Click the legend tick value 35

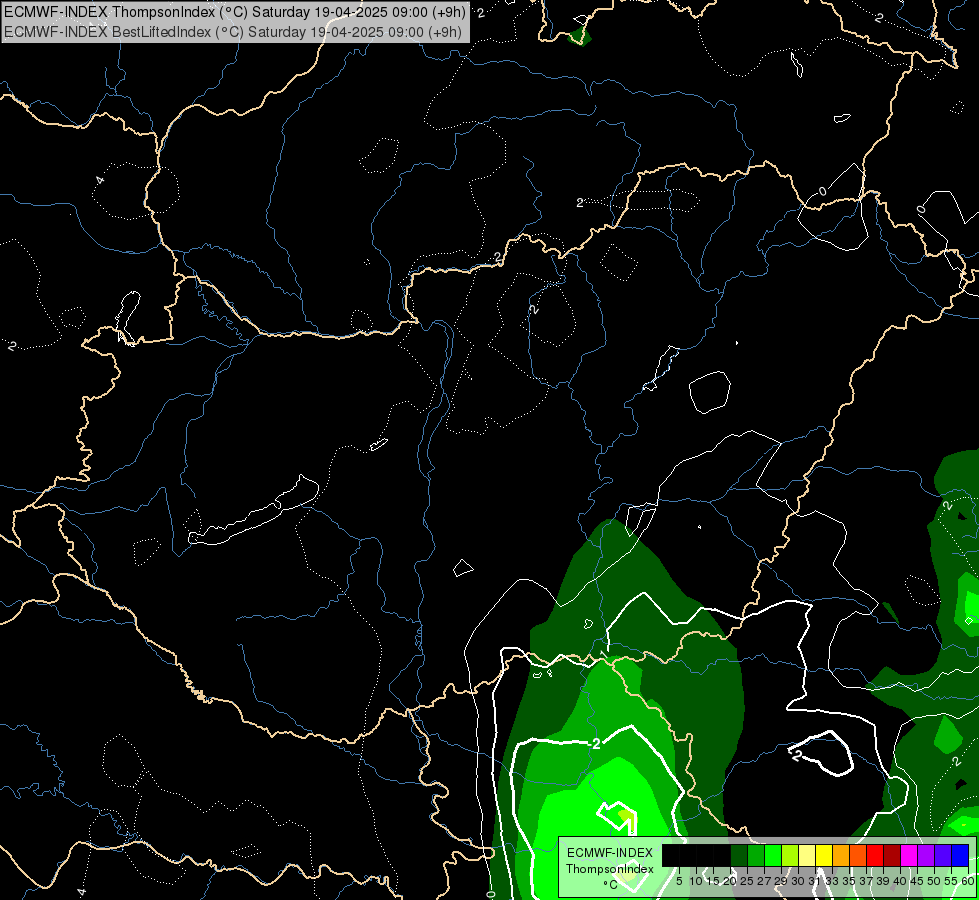[x=849, y=881]
